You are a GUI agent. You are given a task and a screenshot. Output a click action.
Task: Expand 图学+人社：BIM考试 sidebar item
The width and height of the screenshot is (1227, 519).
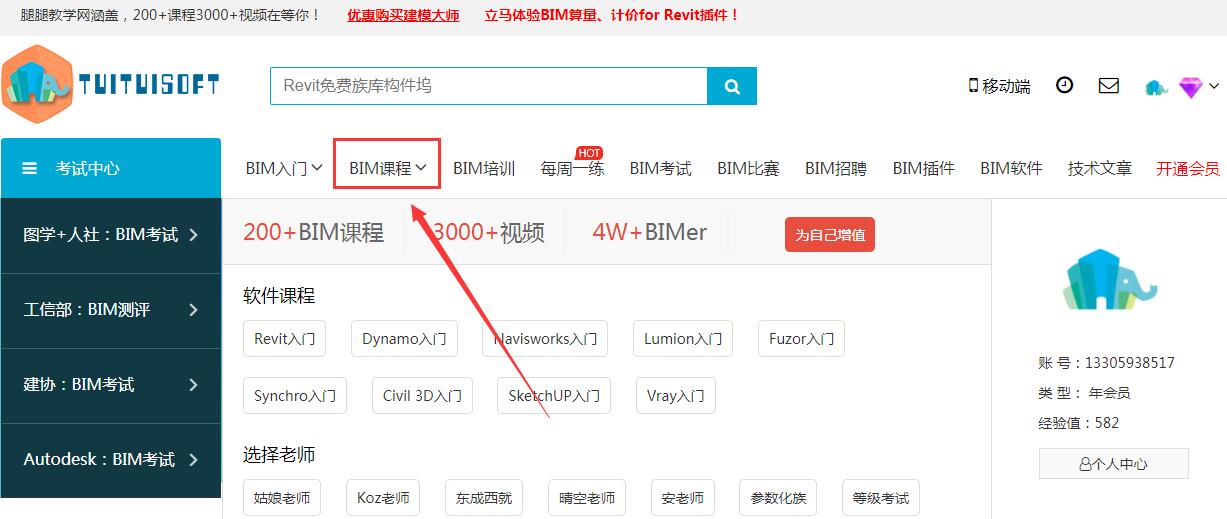click(111, 235)
